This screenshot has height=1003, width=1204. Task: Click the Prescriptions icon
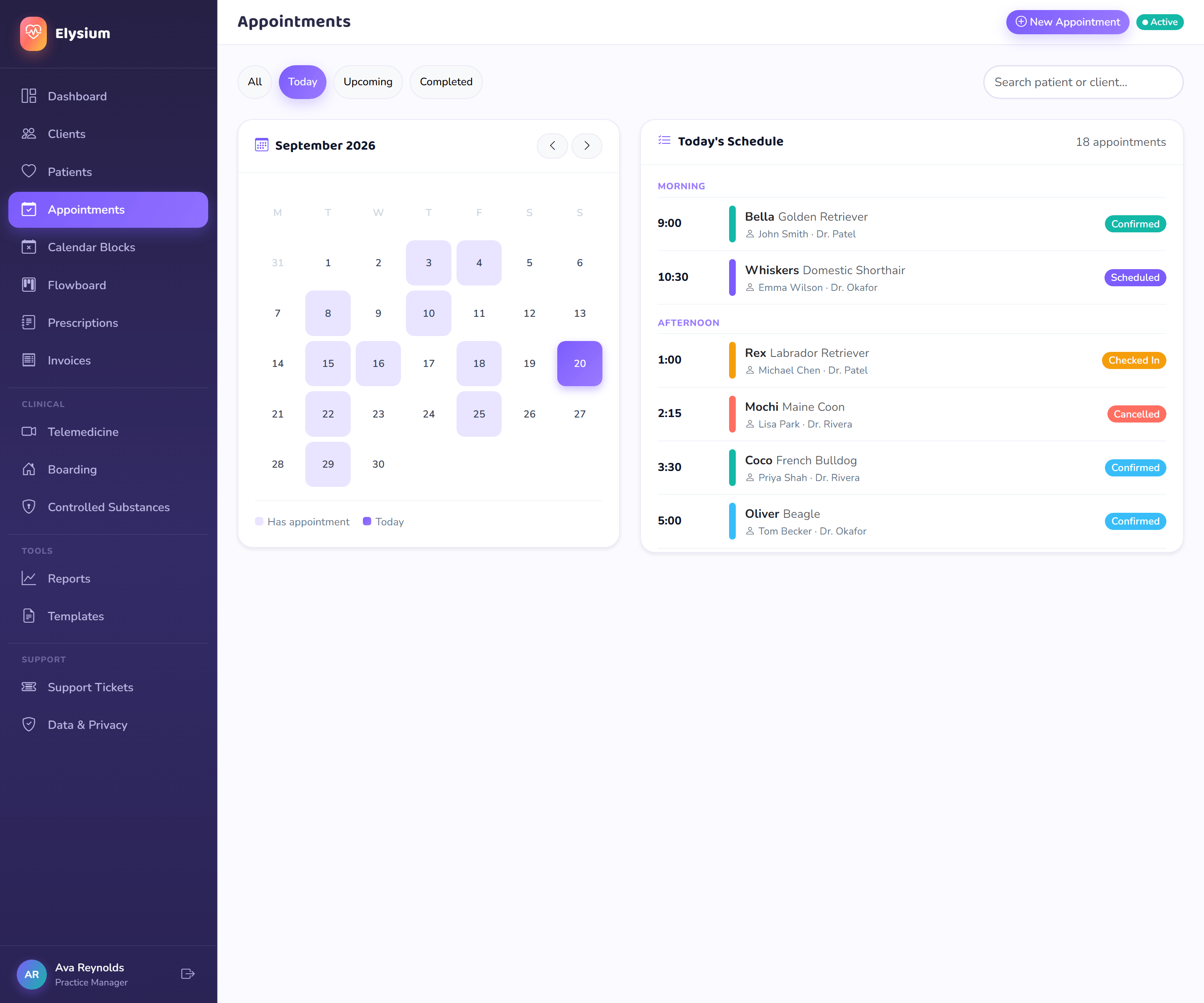click(29, 323)
